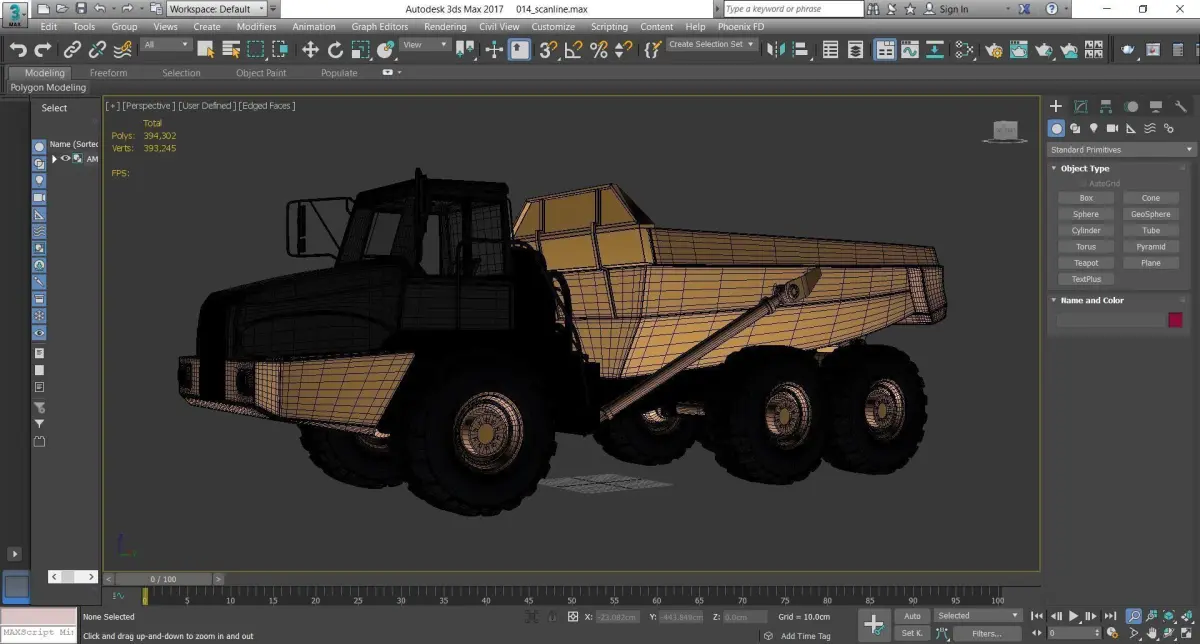The width and height of the screenshot is (1200, 644).
Task: Enable Auto Key animation mode
Action: pos(912,616)
